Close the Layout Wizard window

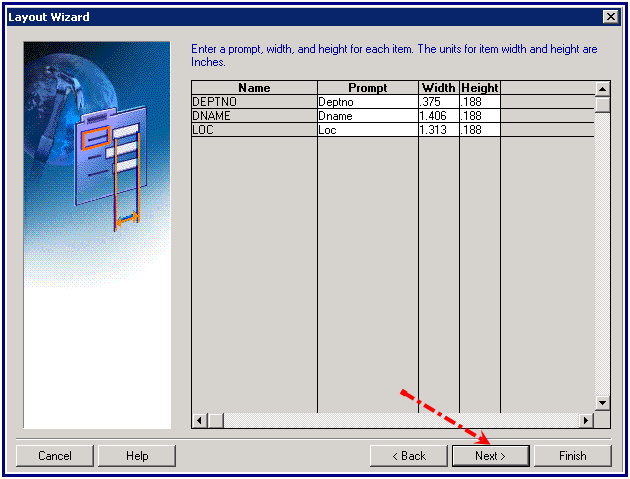pos(611,16)
